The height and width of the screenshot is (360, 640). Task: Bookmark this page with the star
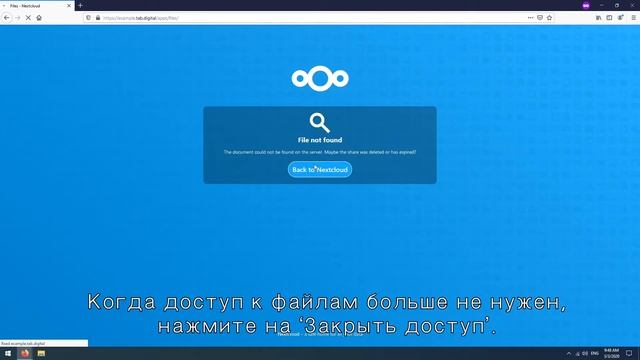coord(549,18)
